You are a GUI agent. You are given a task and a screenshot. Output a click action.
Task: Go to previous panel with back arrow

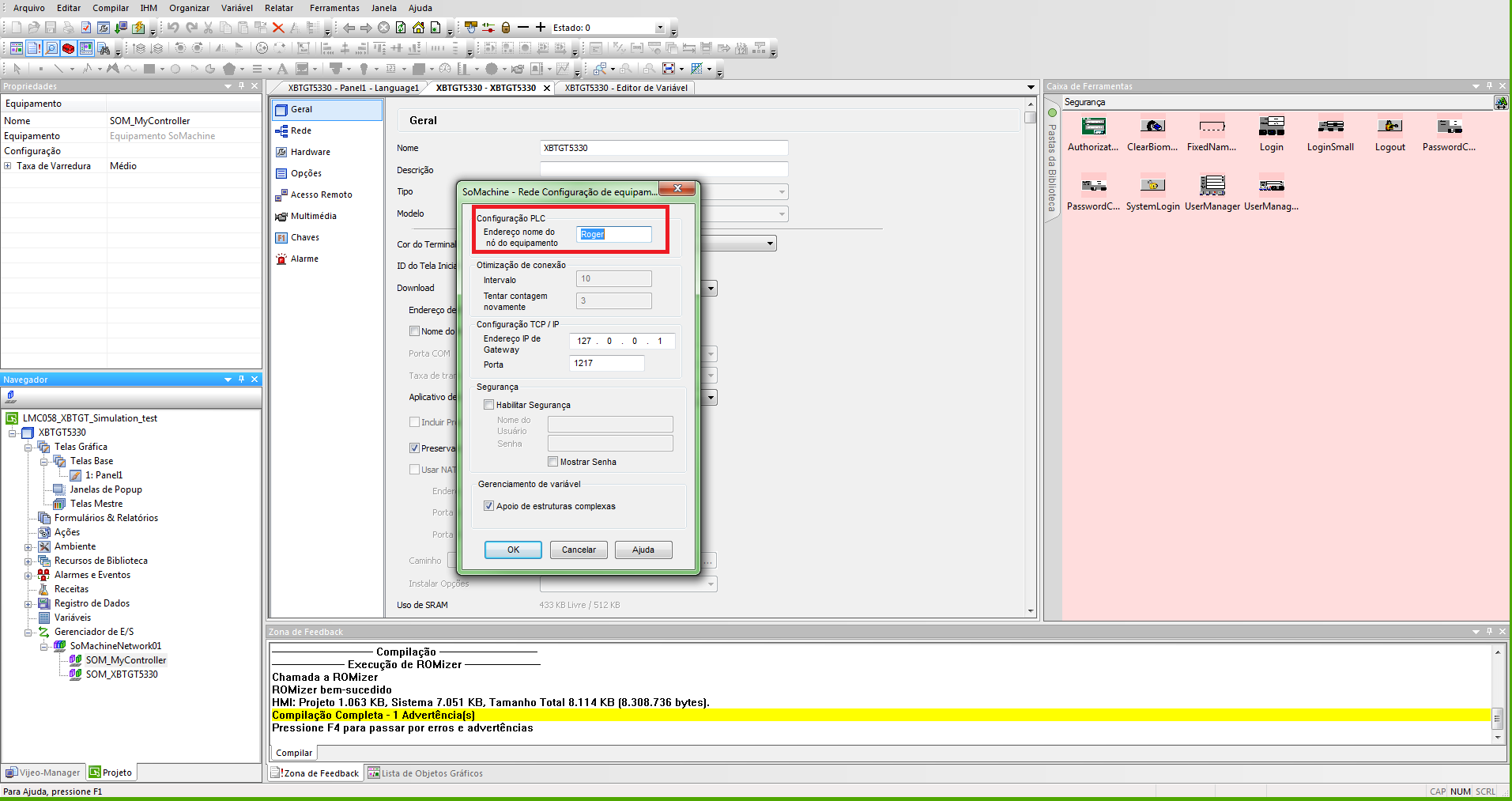point(349,28)
